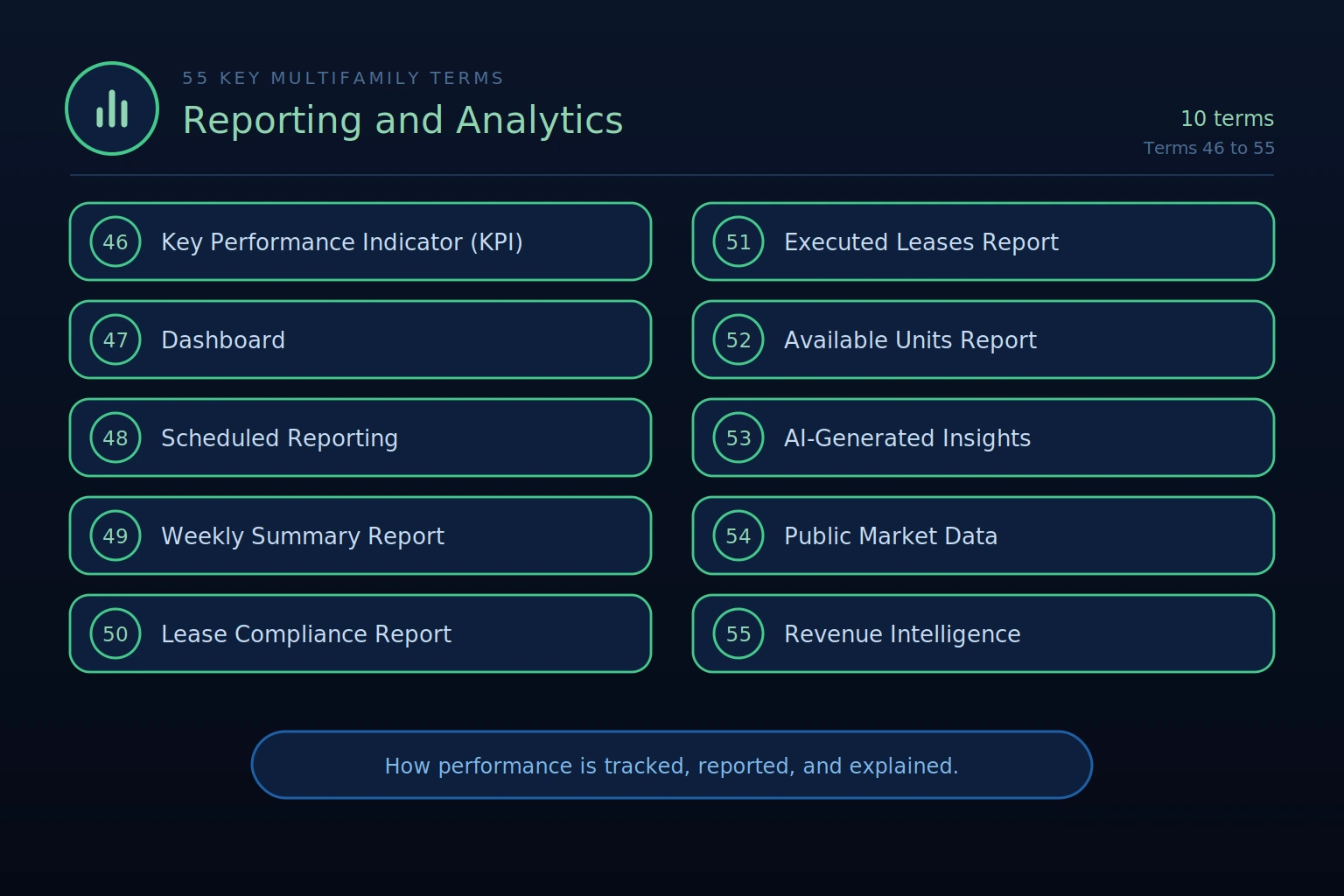Click the number 52 circle badge
Viewport: 1344px width, 896px height.
[738, 339]
